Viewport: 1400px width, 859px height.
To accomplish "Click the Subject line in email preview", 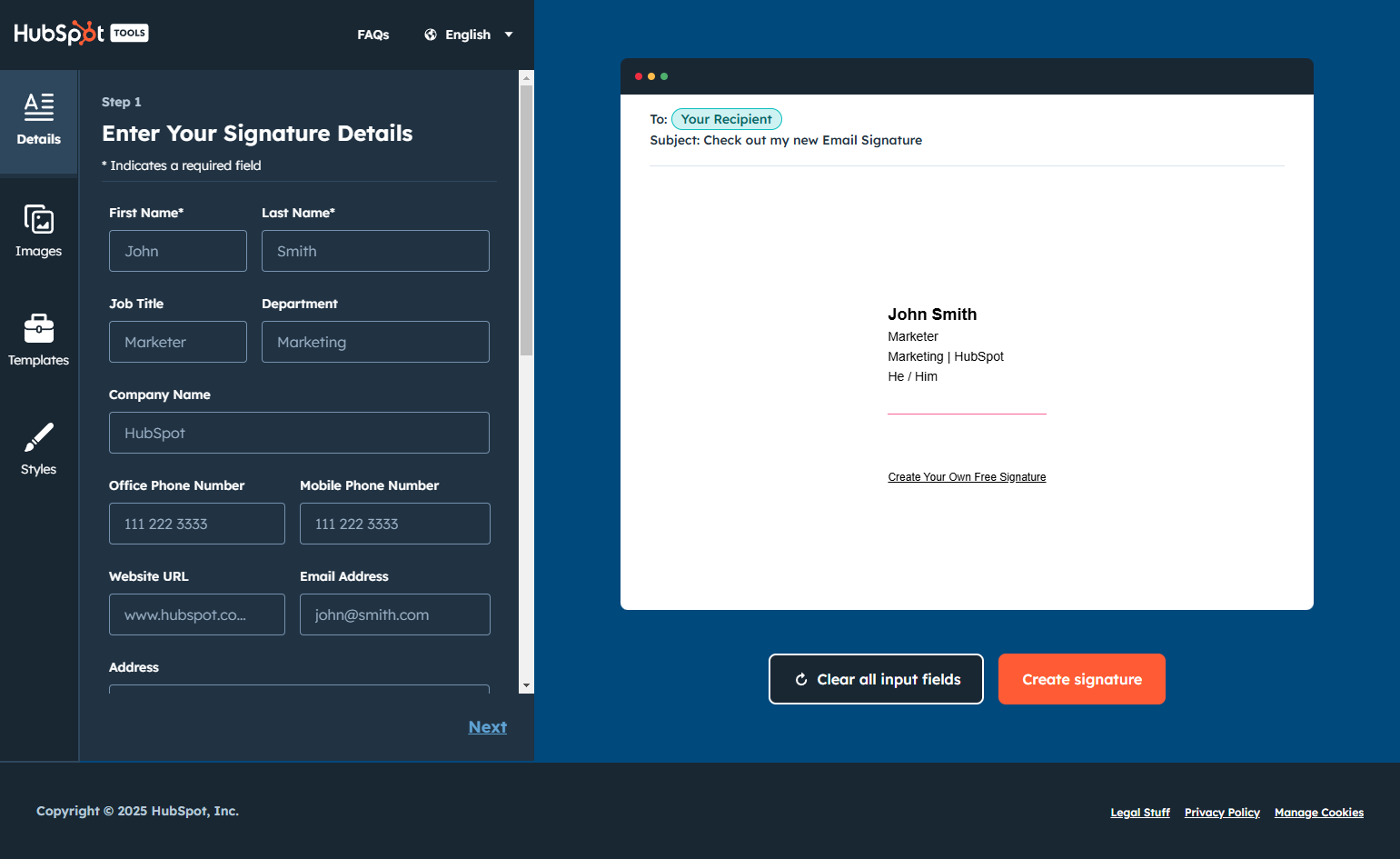I will pyautogui.click(x=786, y=140).
